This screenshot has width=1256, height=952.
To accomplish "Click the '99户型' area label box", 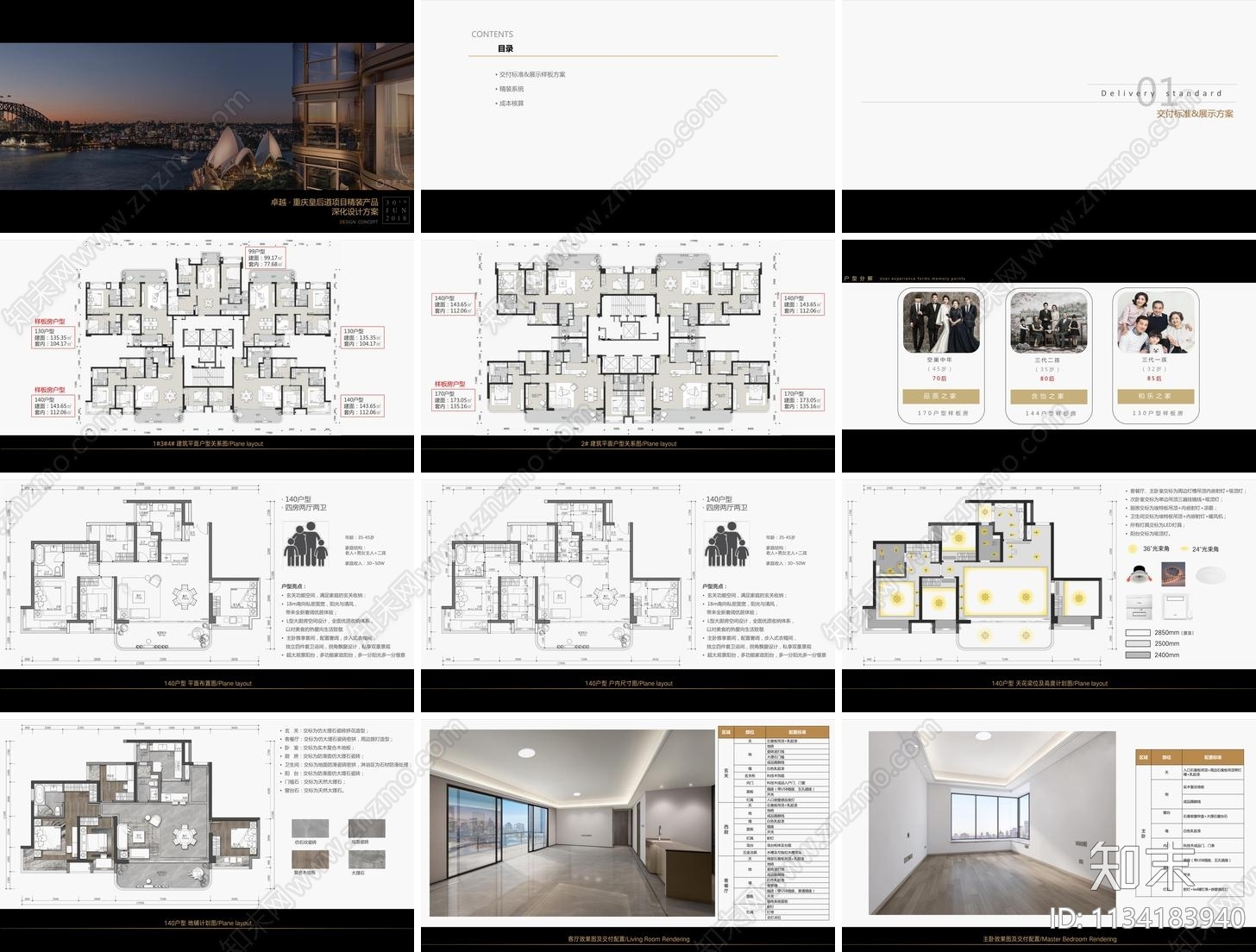I will click(265, 258).
